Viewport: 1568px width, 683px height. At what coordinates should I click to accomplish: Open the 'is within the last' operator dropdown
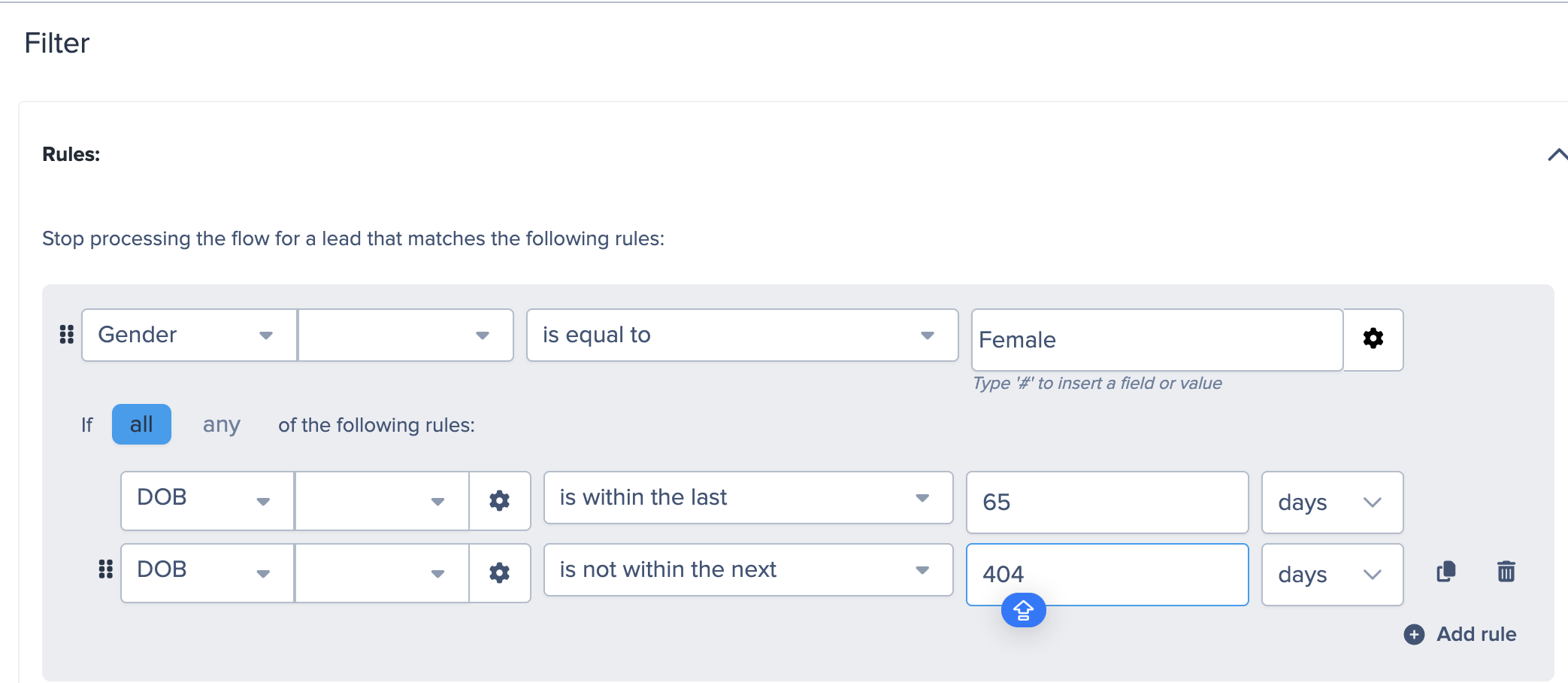coord(748,498)
